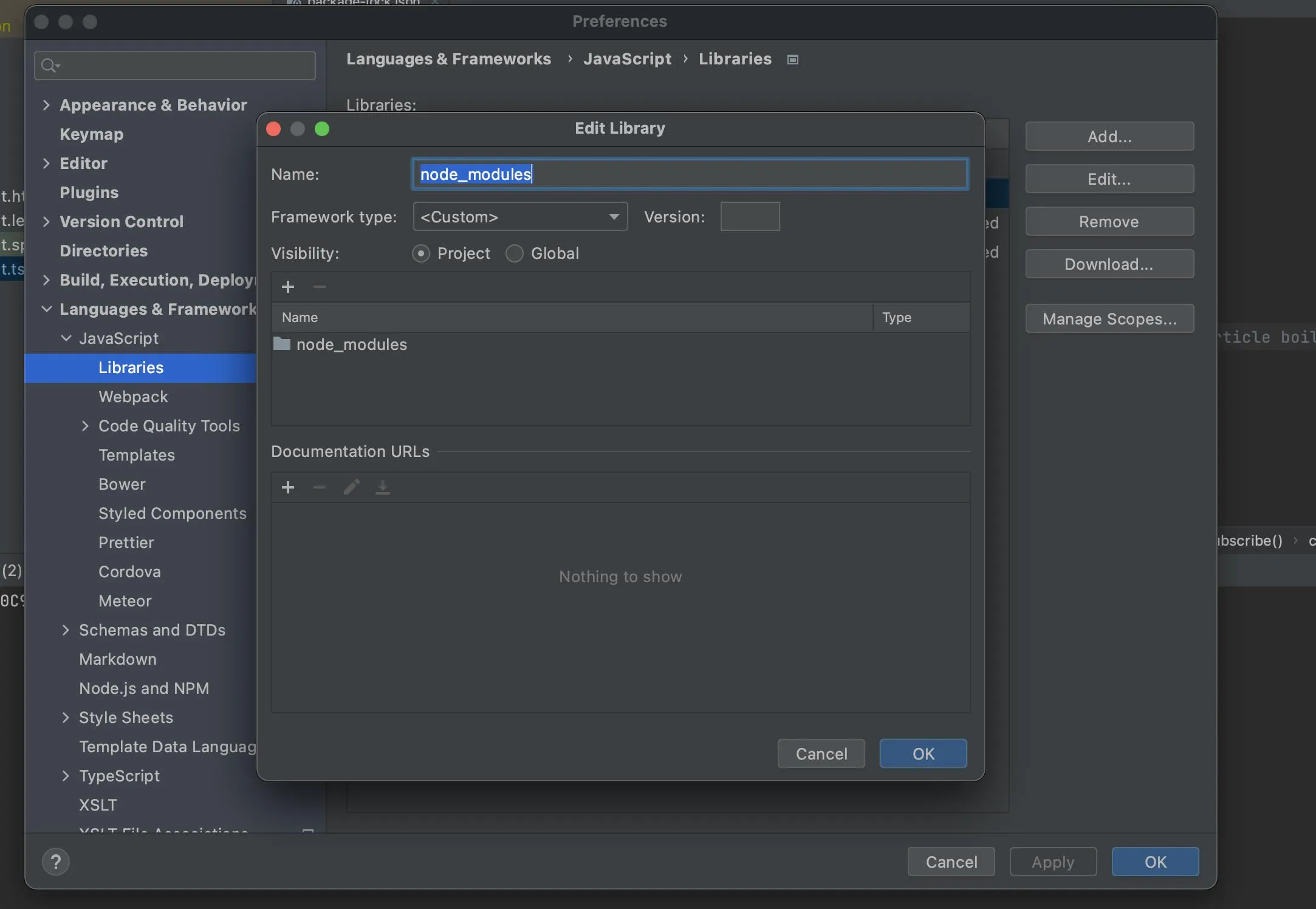Click add file plus icon above Name table
The image size is (1316, 909).
tap(288, 287)
